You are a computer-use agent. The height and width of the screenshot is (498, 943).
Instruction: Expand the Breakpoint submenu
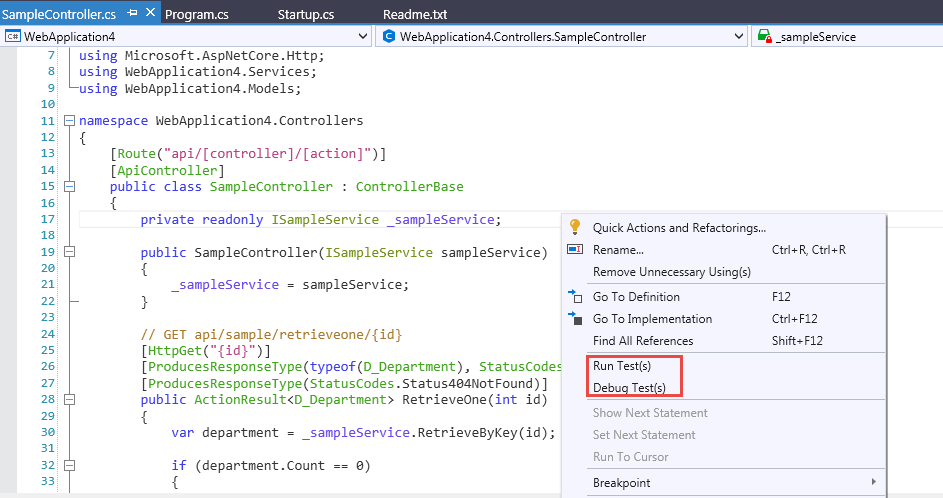(x=873, y=483)
